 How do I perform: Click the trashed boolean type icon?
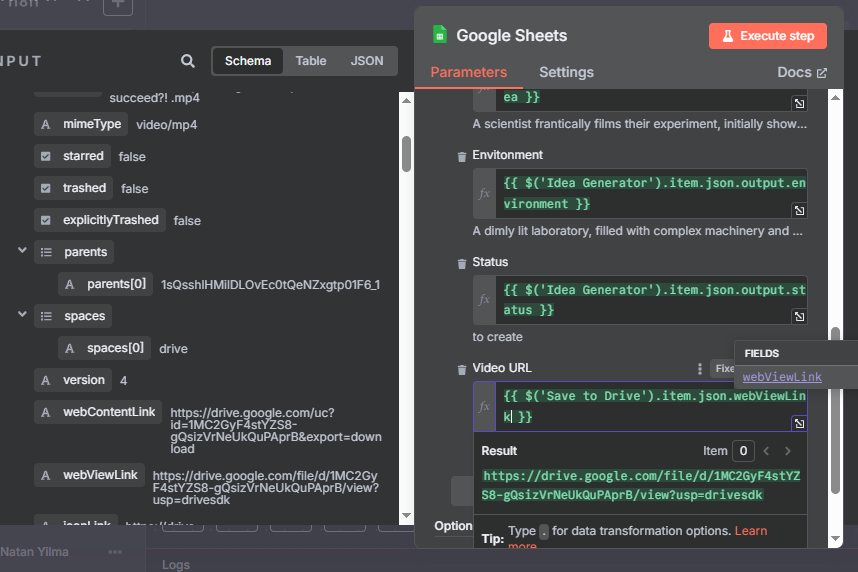pyautogui.click(x=46, y=188)
